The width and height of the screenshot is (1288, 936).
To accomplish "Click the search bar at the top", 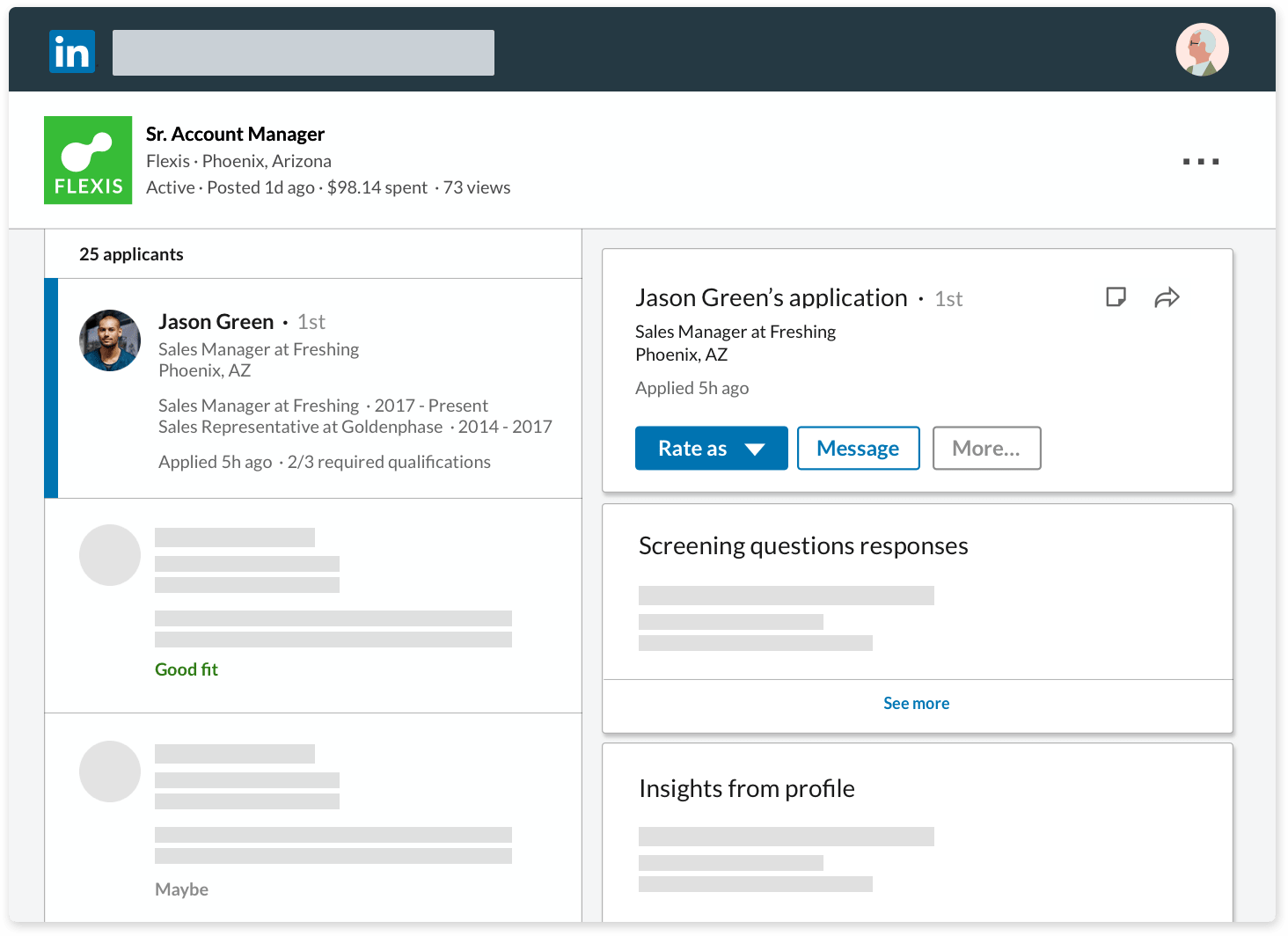I will pyautogui.click(x=303, y=52).
